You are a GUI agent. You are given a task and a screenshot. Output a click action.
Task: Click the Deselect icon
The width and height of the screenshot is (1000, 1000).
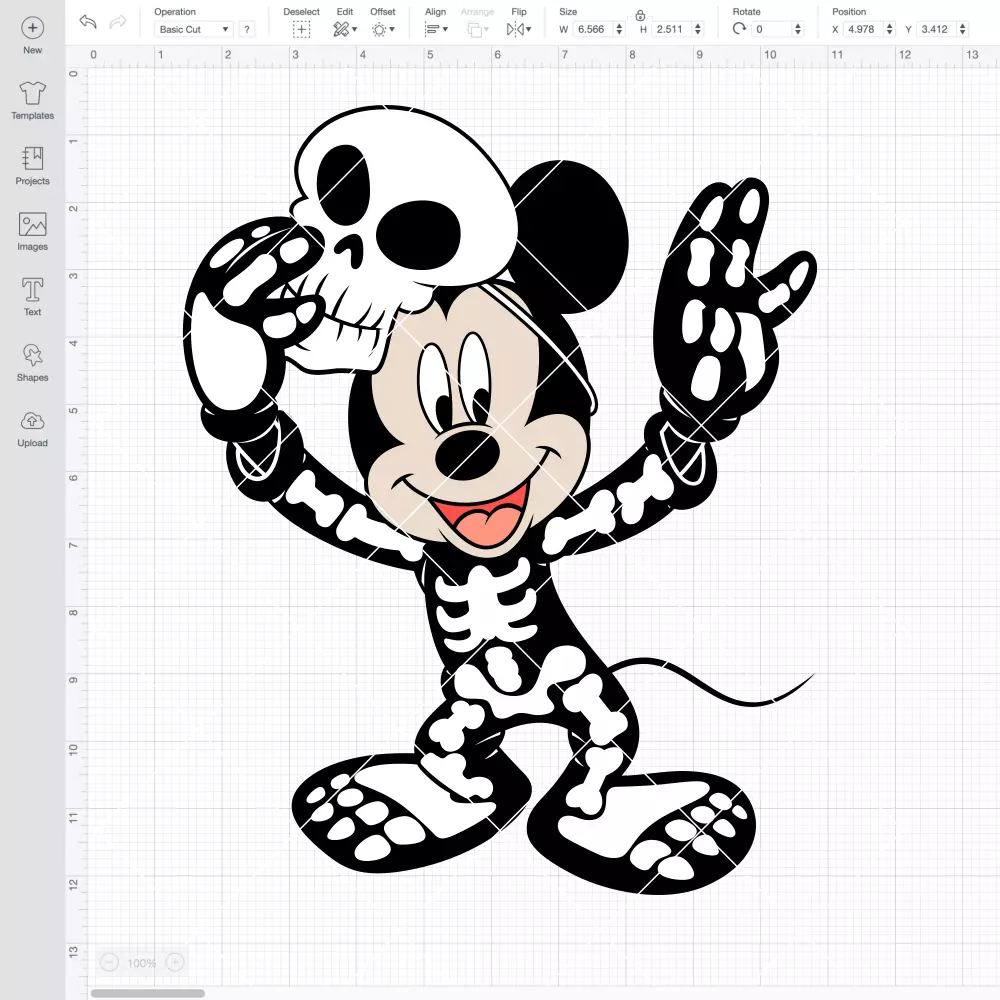302,29
